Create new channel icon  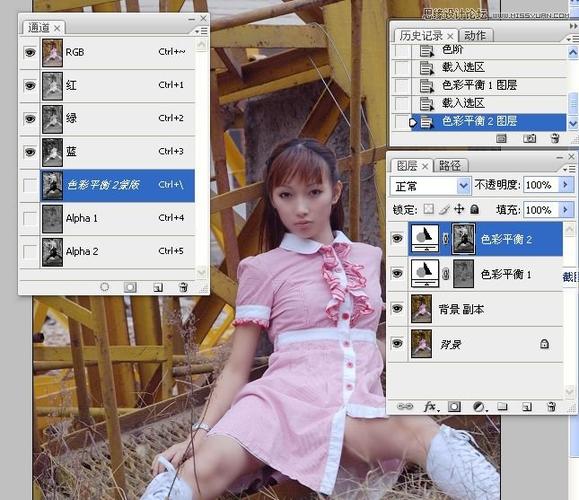(158, 287)
